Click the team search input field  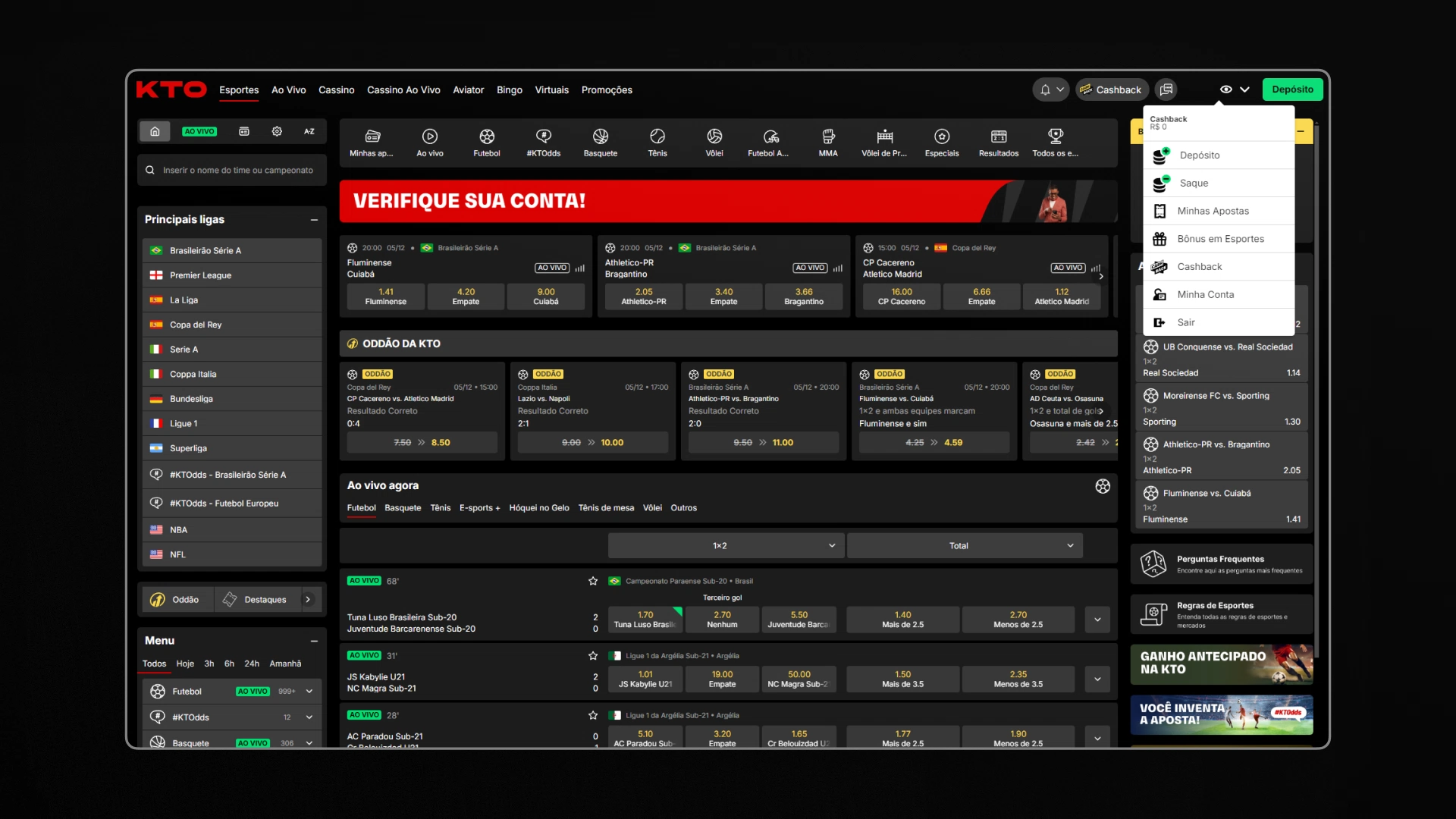coord(237,171)
